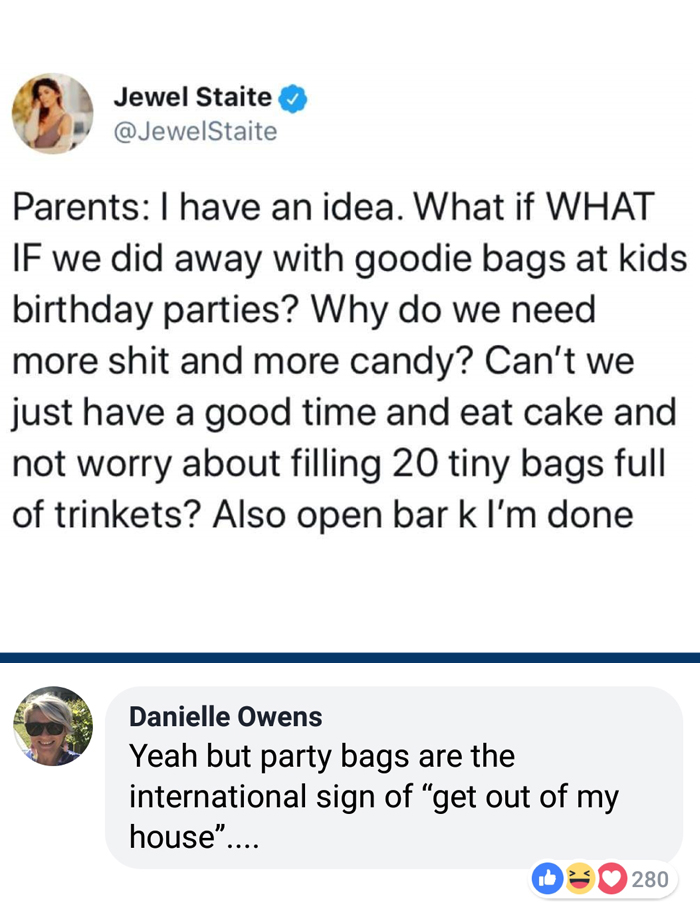Click the Jewel Staite display name
The image size is (700, 924).
(192, 97)
